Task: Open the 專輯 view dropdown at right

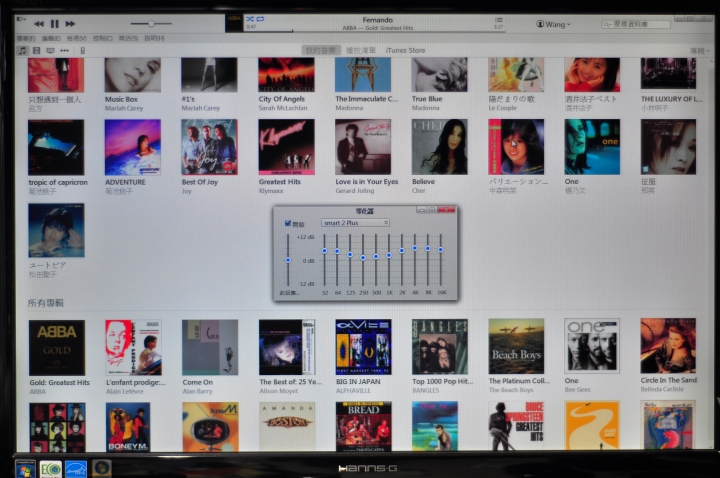Action: point(700,51)
